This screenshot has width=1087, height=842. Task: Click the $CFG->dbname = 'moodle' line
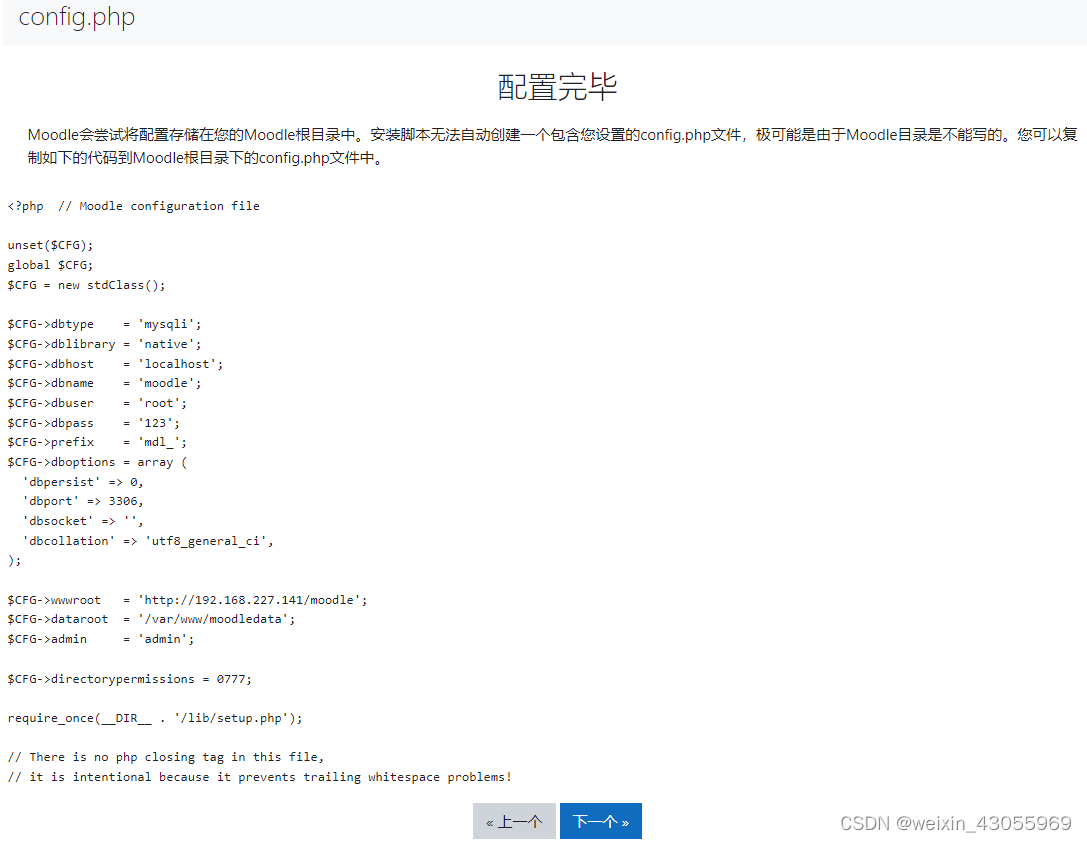105,383
